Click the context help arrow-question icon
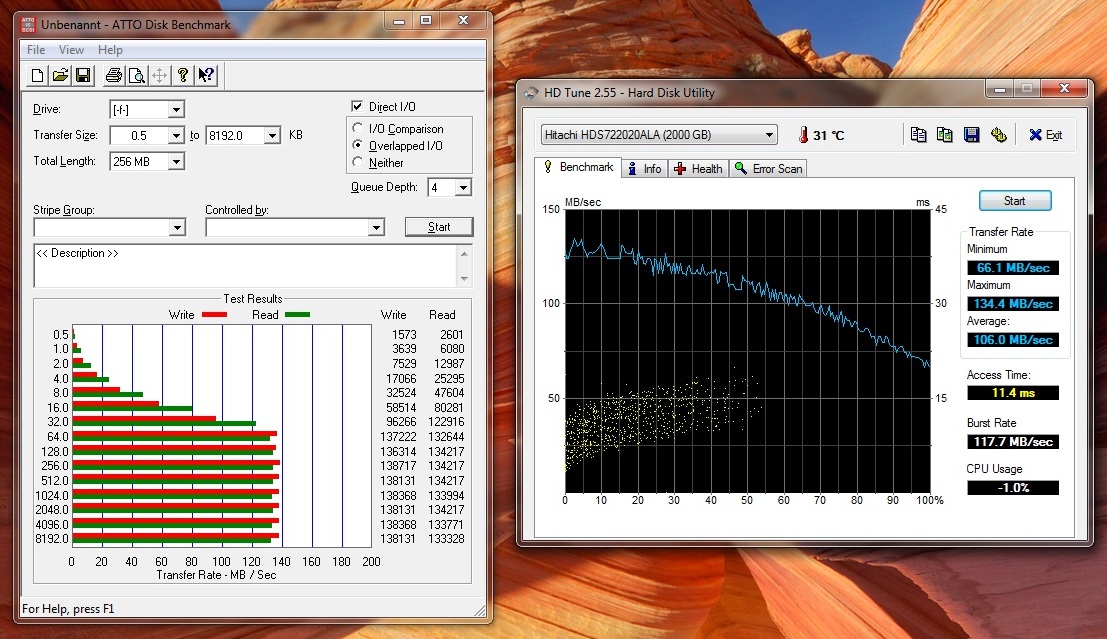 pos(206,75)
